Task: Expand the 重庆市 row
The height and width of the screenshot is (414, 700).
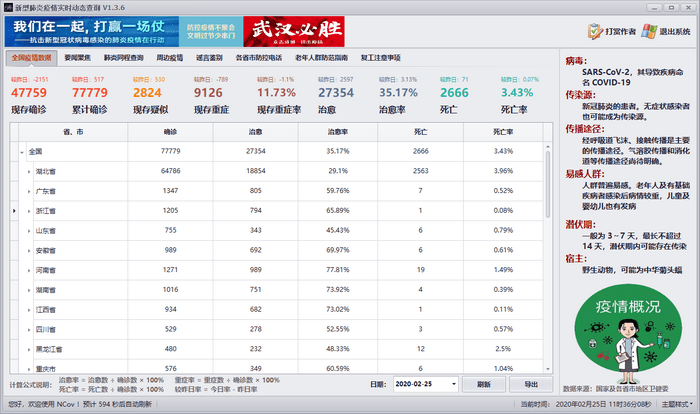Action: [x=29, y=369]
